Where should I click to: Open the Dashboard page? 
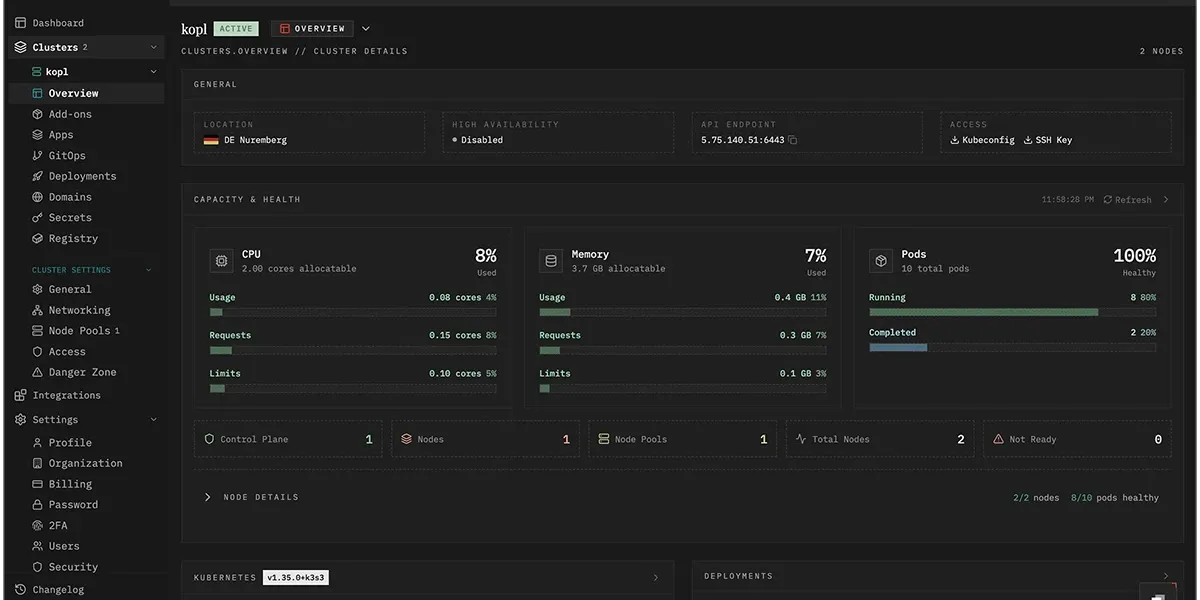coord(58,23)
